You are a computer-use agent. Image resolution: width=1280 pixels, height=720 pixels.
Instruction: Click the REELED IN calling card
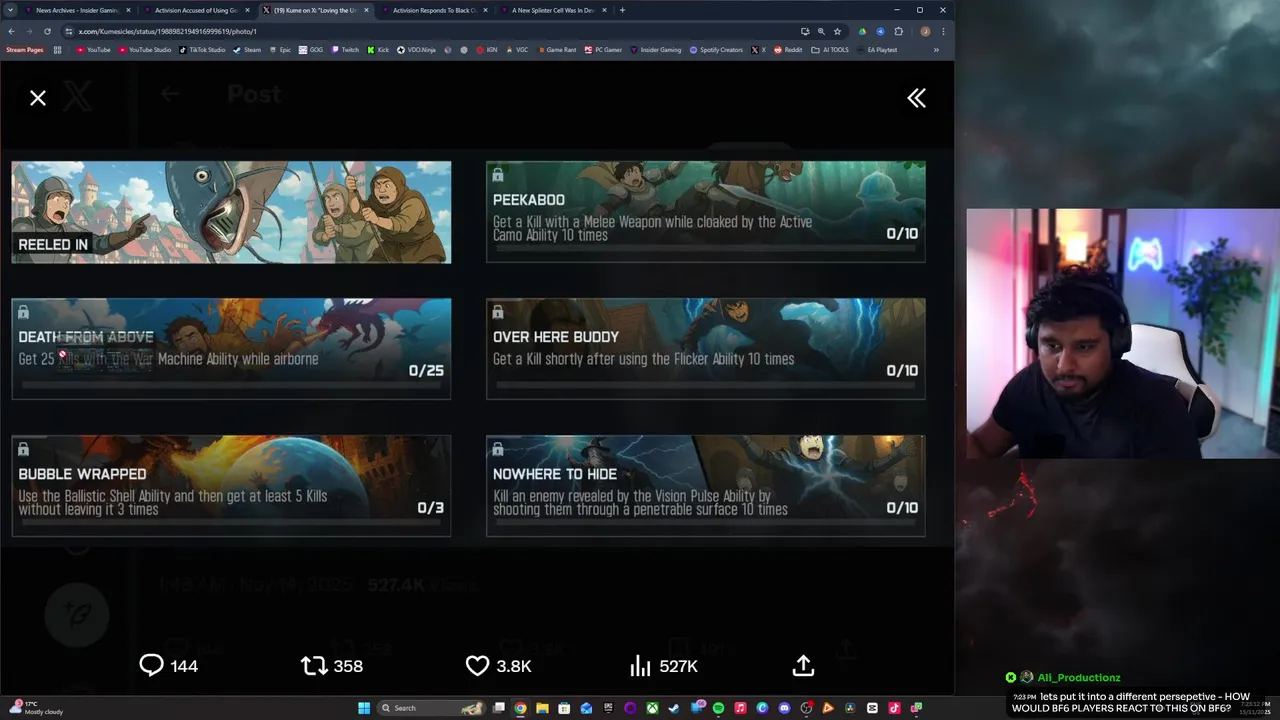click(231, 212)
